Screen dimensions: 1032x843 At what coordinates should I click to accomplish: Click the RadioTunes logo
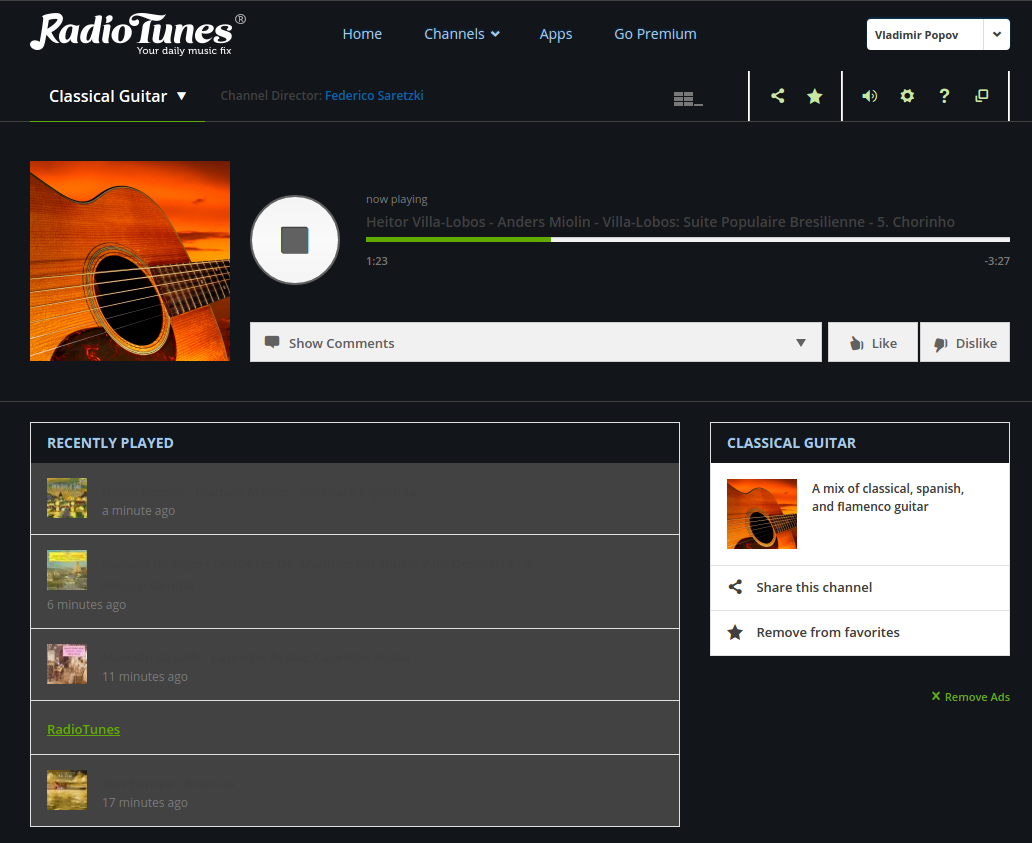coord(138,34)
